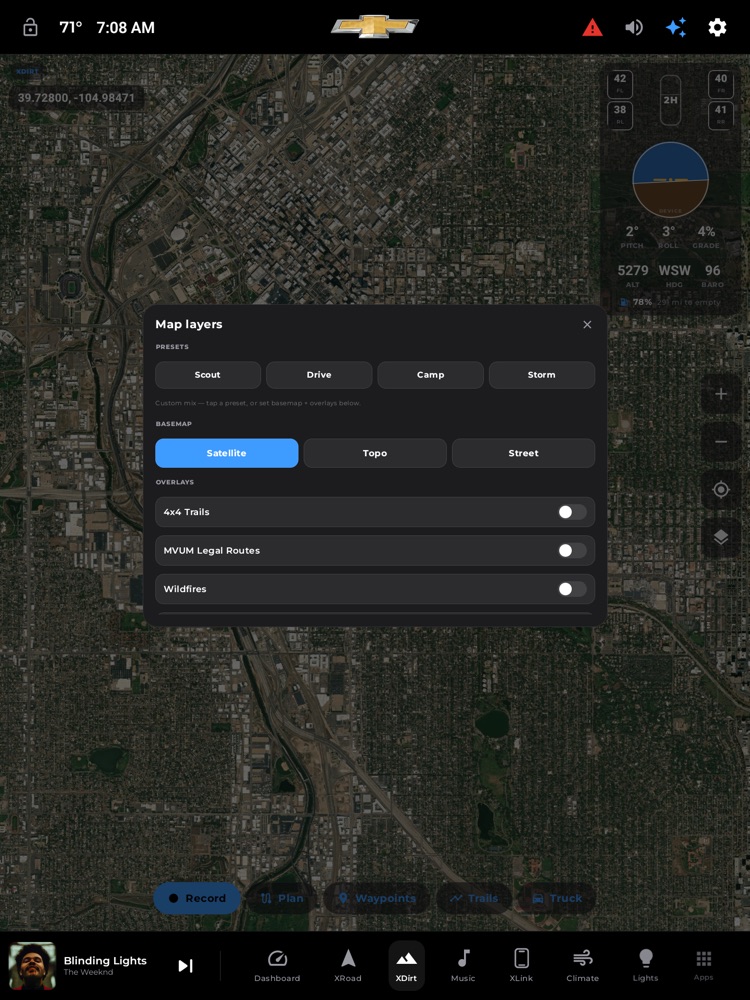Image resolution: width=750 pixels, height=1000 pixels.
Task: Zoom out on the map with minus
Action: coord(721,441)
